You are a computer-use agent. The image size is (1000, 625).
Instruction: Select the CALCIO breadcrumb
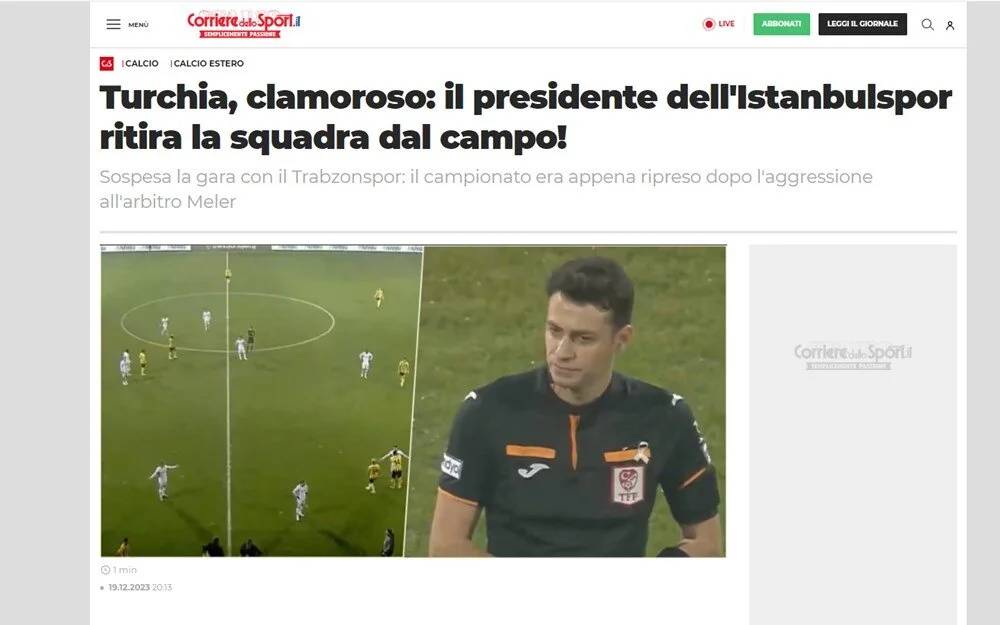(x=141, y=63)
